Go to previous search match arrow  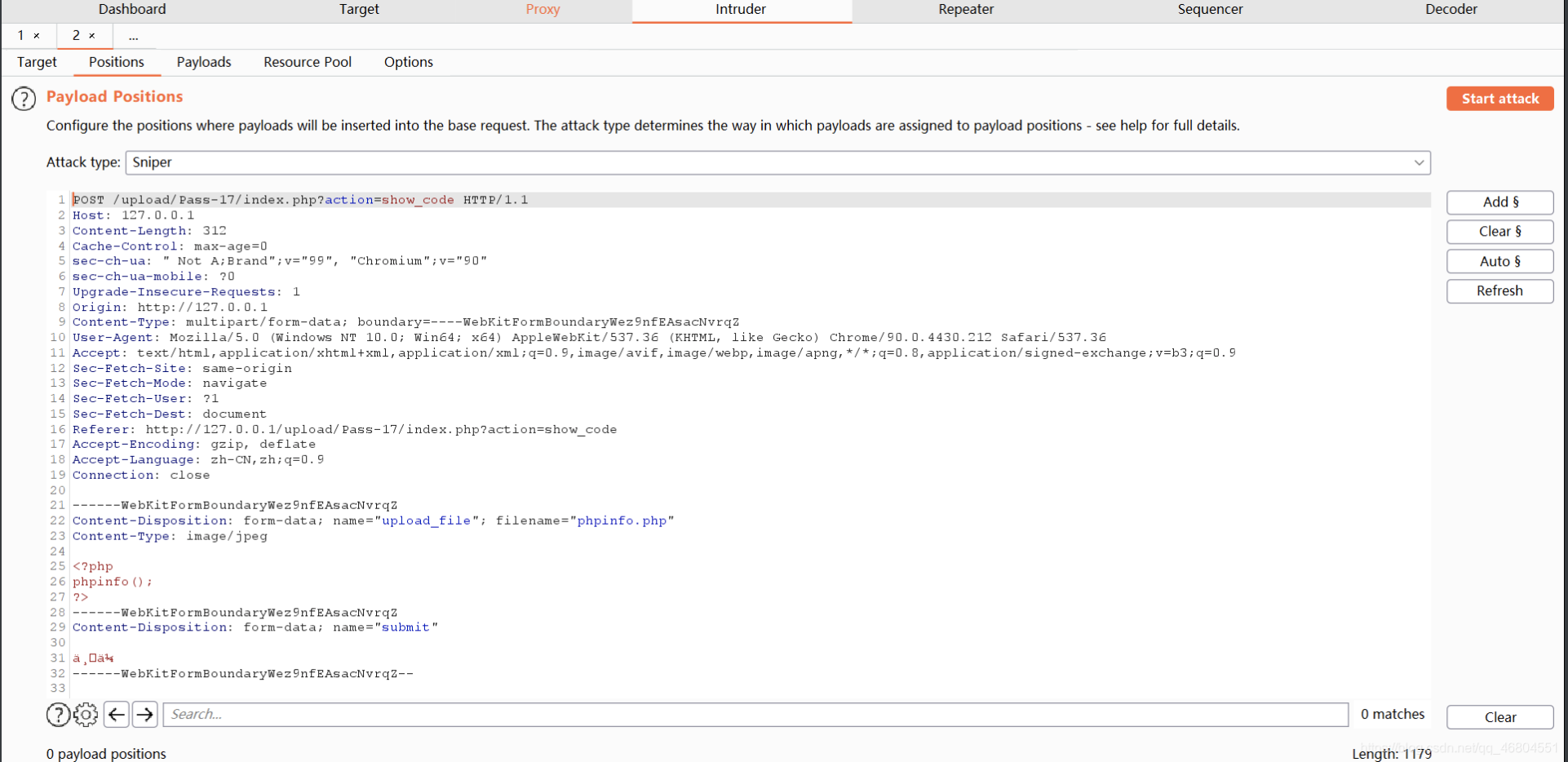tap(117, 715)
